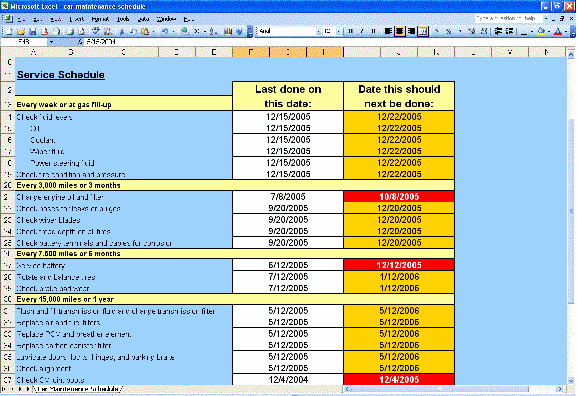This screenshot has width=578, height=396.
Task: Apply the yellow Fill Color swatch
Action: click(541, 31)
